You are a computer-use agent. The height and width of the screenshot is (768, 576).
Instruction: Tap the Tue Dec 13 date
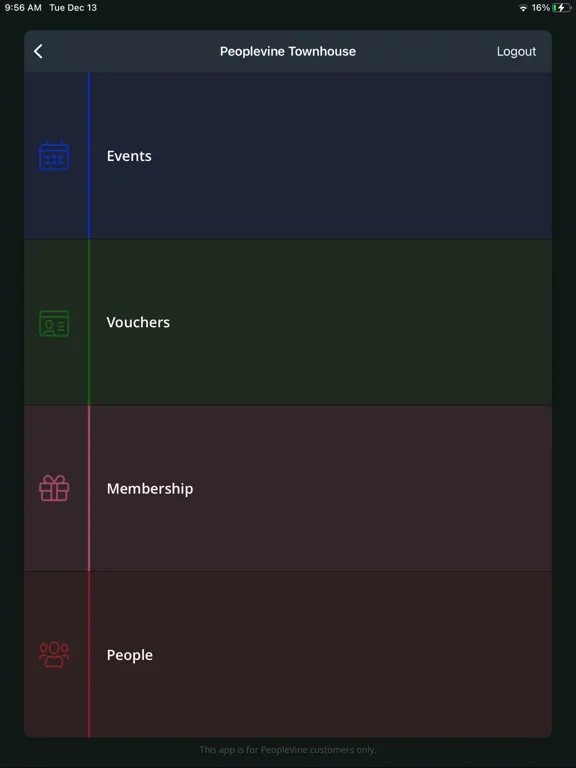(73, 8)
